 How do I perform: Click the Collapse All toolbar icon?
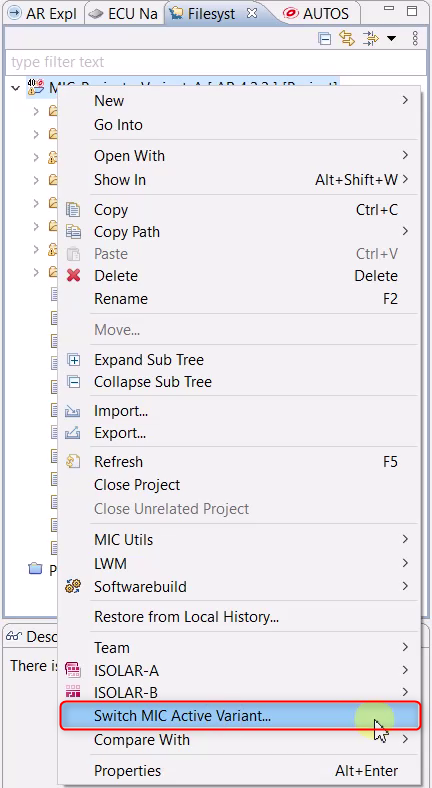coord(325,39)
